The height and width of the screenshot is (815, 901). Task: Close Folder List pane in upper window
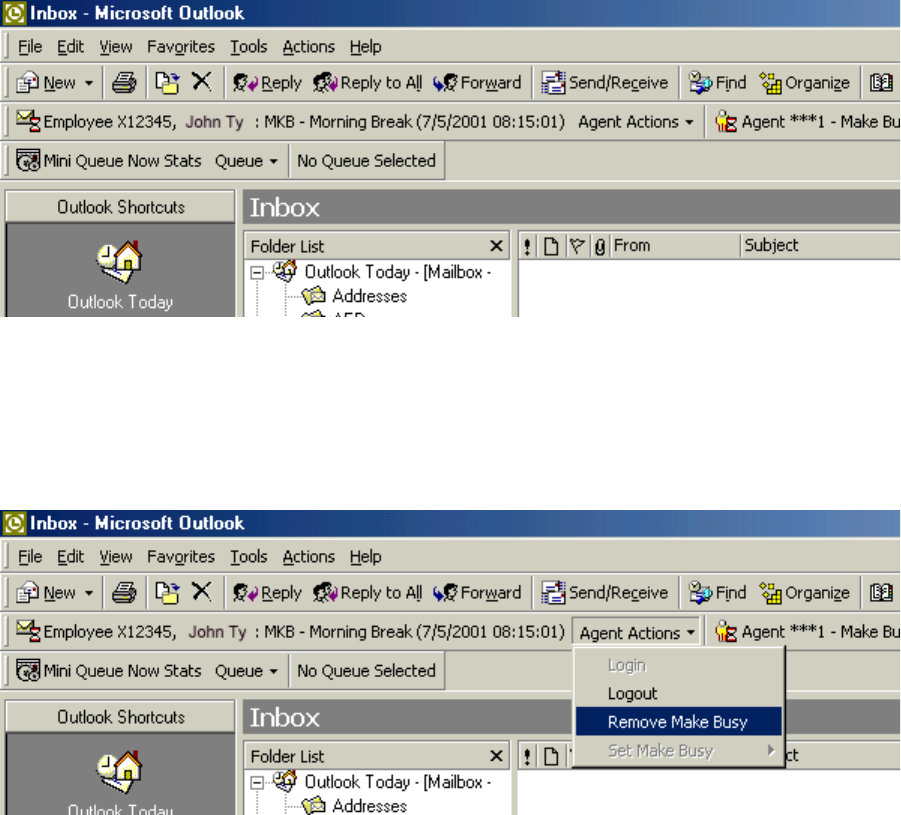(x=496, y=246)
